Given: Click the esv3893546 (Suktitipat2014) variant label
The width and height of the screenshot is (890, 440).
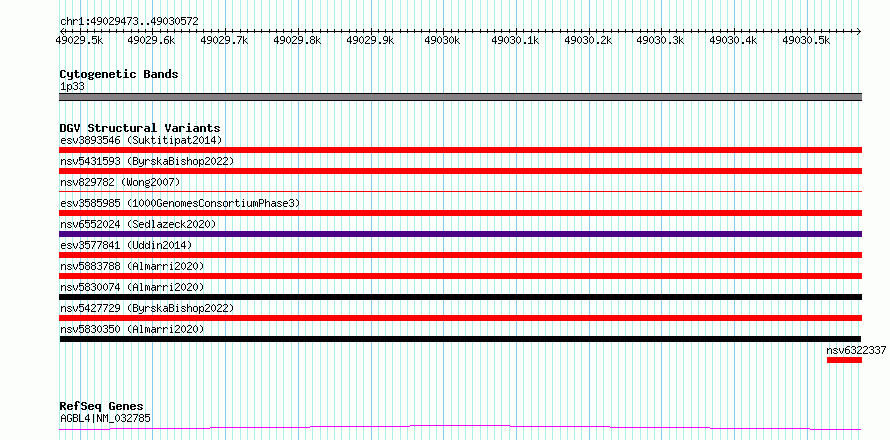Looking at the screenshot, I should pyautogui.click(x=141, y=140).
